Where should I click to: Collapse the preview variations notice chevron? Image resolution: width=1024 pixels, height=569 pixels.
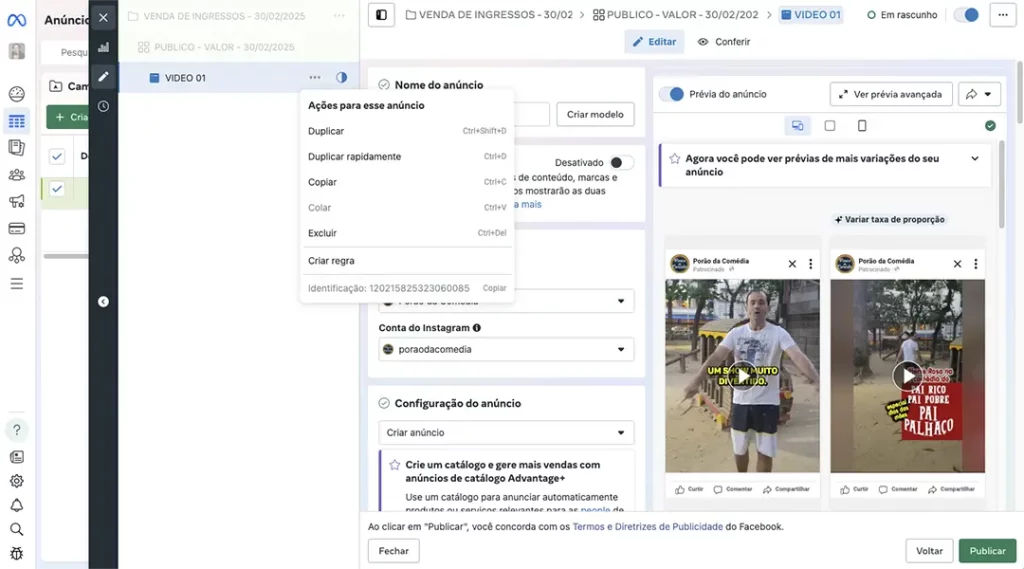click(x=975, y=159)
